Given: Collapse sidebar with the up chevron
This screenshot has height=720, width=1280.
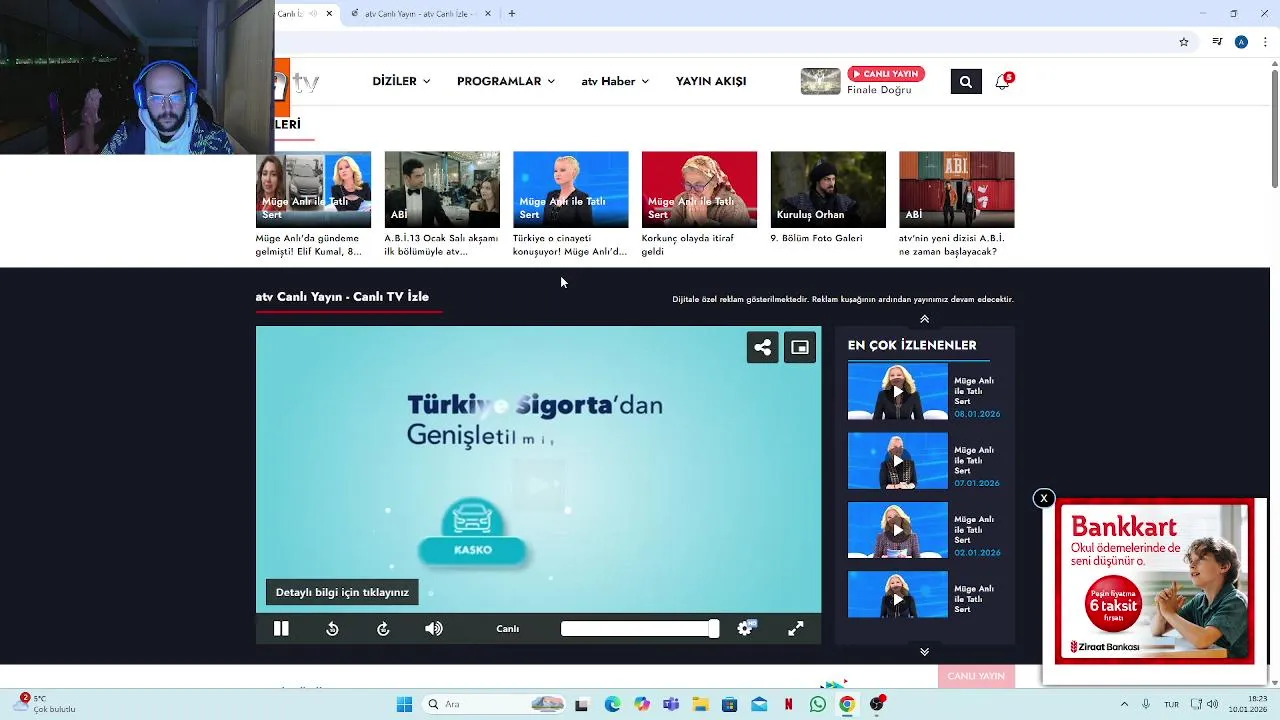Looking at the screenshot, I should click(924, 319).
